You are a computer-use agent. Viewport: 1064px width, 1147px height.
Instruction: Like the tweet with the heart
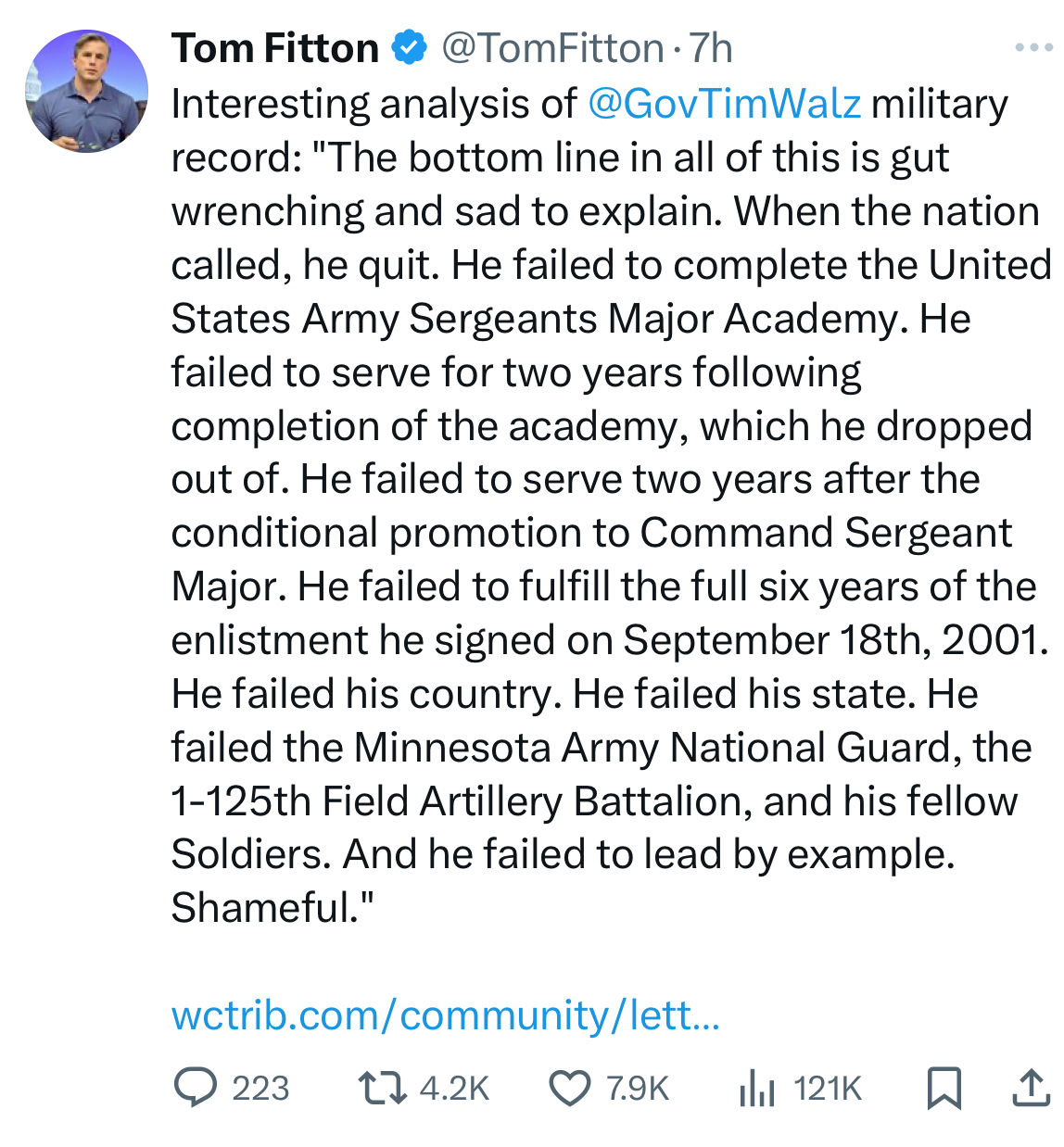tap(570, 1088)
